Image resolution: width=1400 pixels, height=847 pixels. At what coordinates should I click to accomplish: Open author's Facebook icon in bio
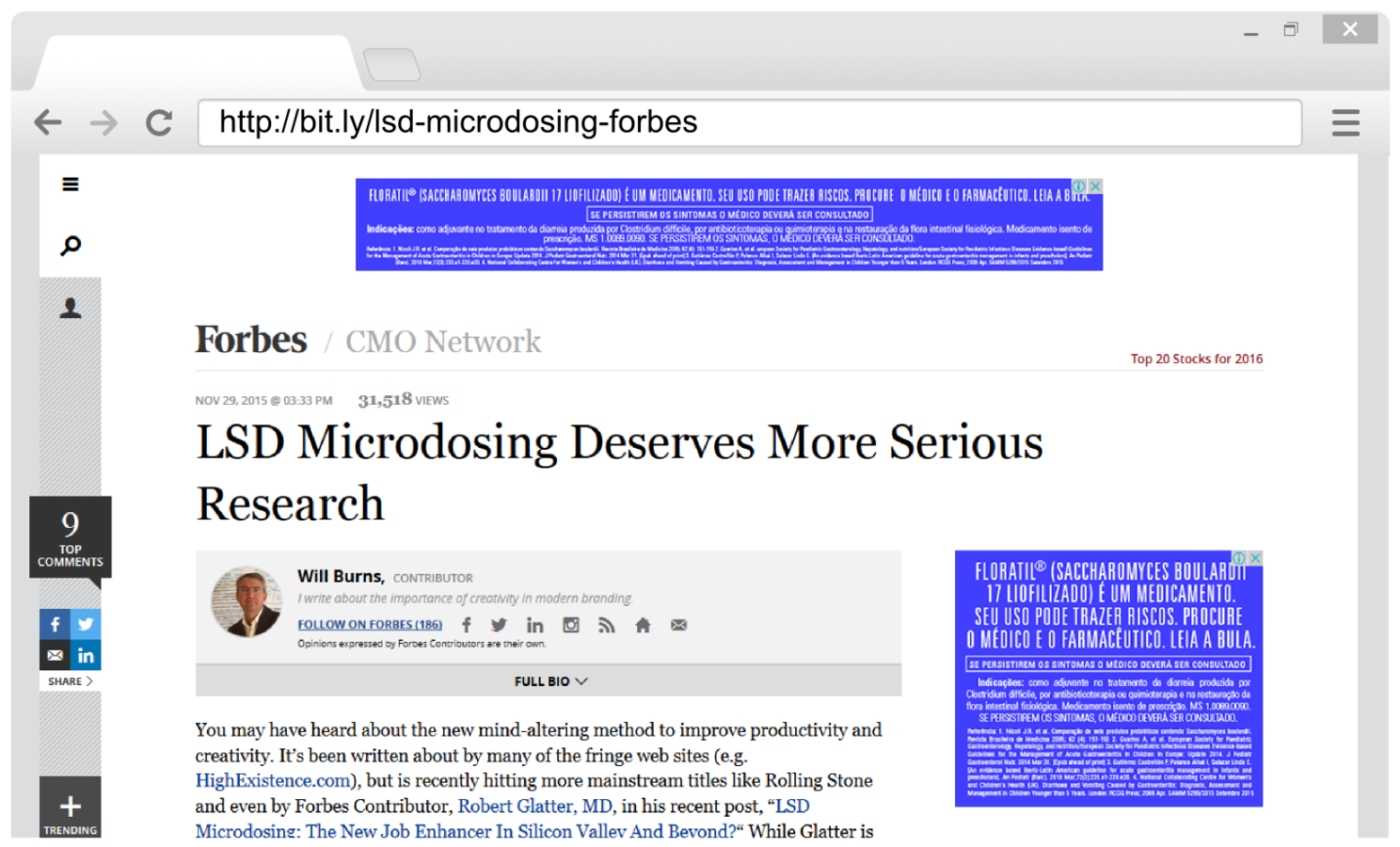tap(467, 625)
